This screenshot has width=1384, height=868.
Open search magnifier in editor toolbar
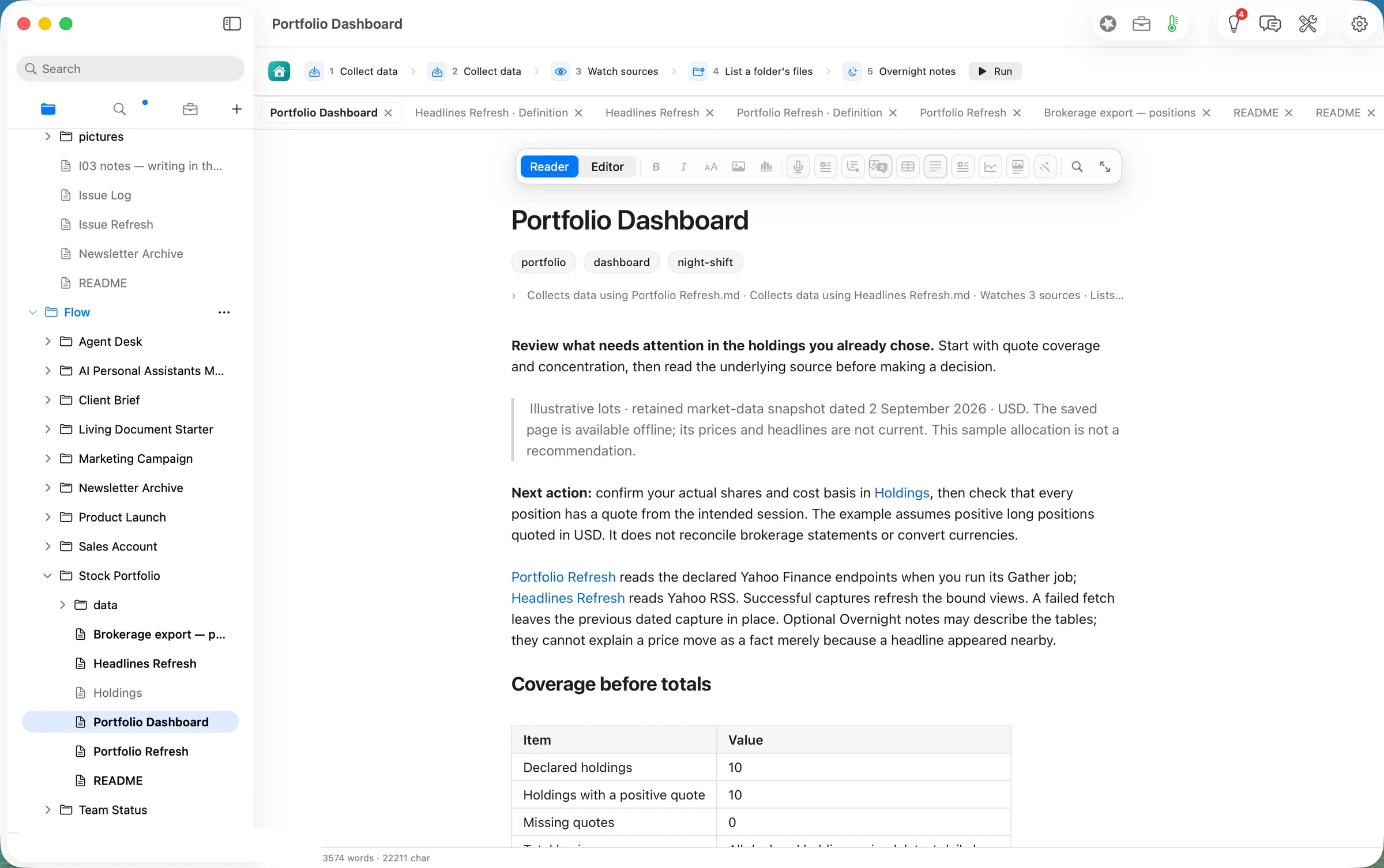[1077, 167]
